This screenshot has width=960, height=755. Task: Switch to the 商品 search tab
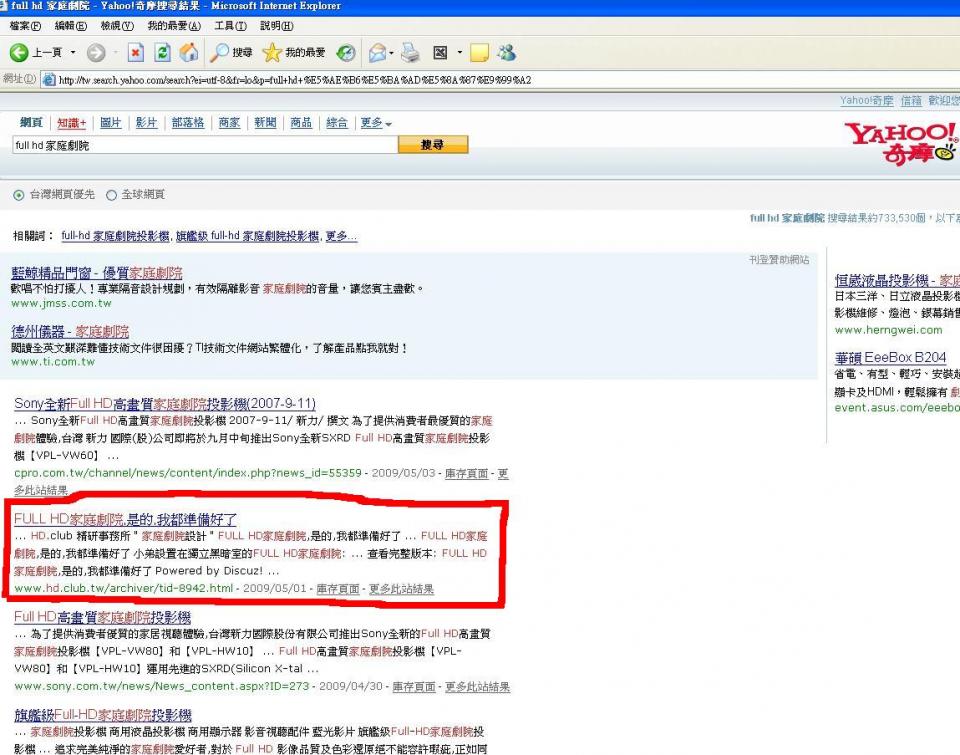tap(301, 122)
